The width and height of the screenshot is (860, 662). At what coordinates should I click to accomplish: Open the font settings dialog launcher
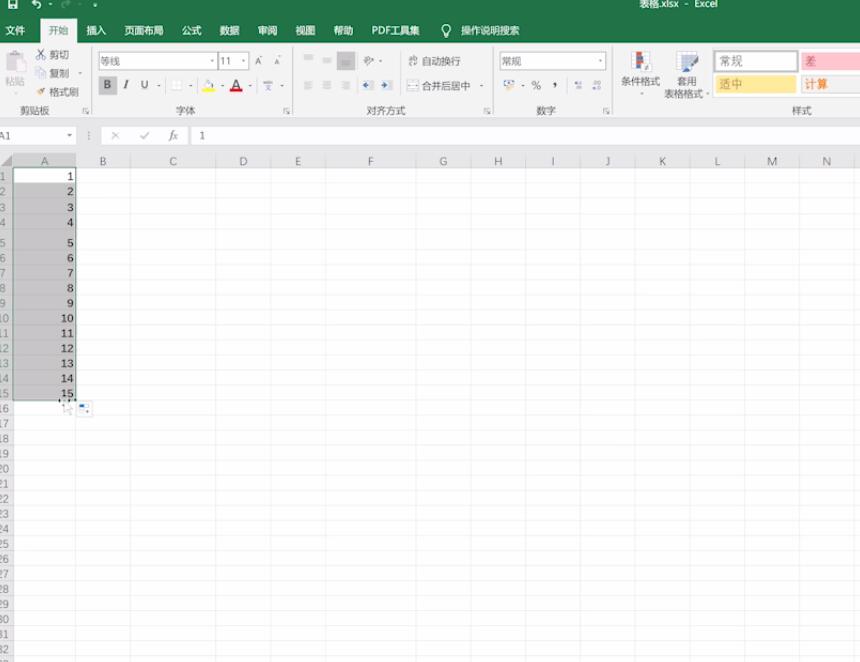tap(286, 111)
